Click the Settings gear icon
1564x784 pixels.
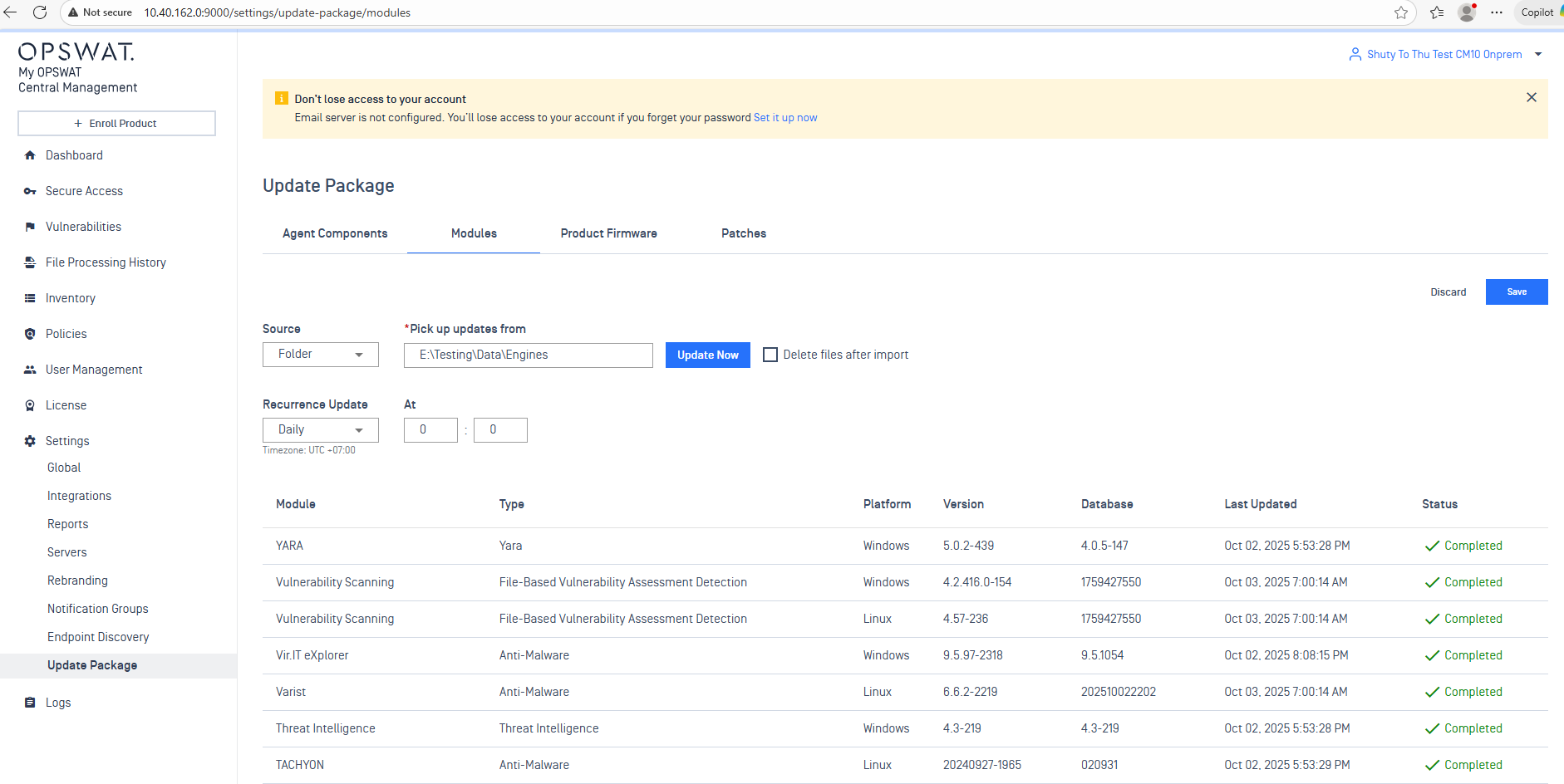[x=30, y=441]
